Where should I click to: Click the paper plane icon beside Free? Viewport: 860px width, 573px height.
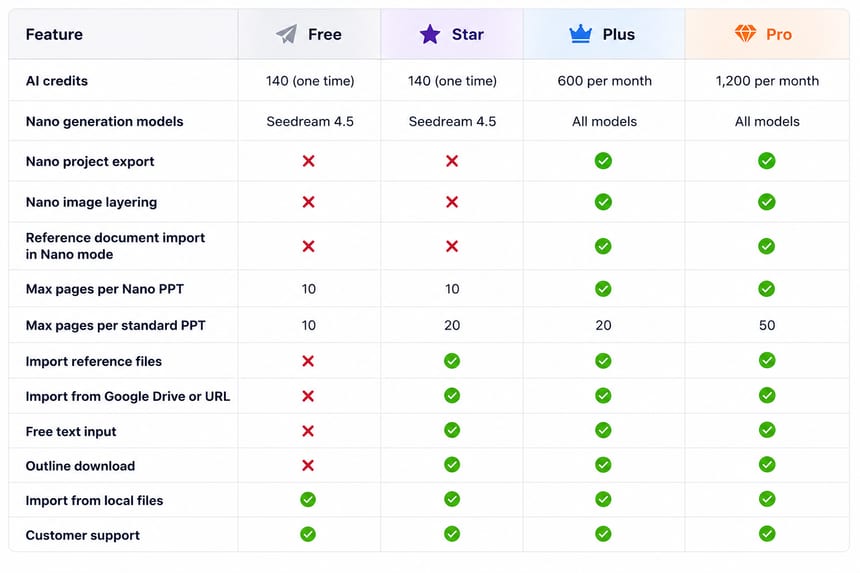pos(286,34)
